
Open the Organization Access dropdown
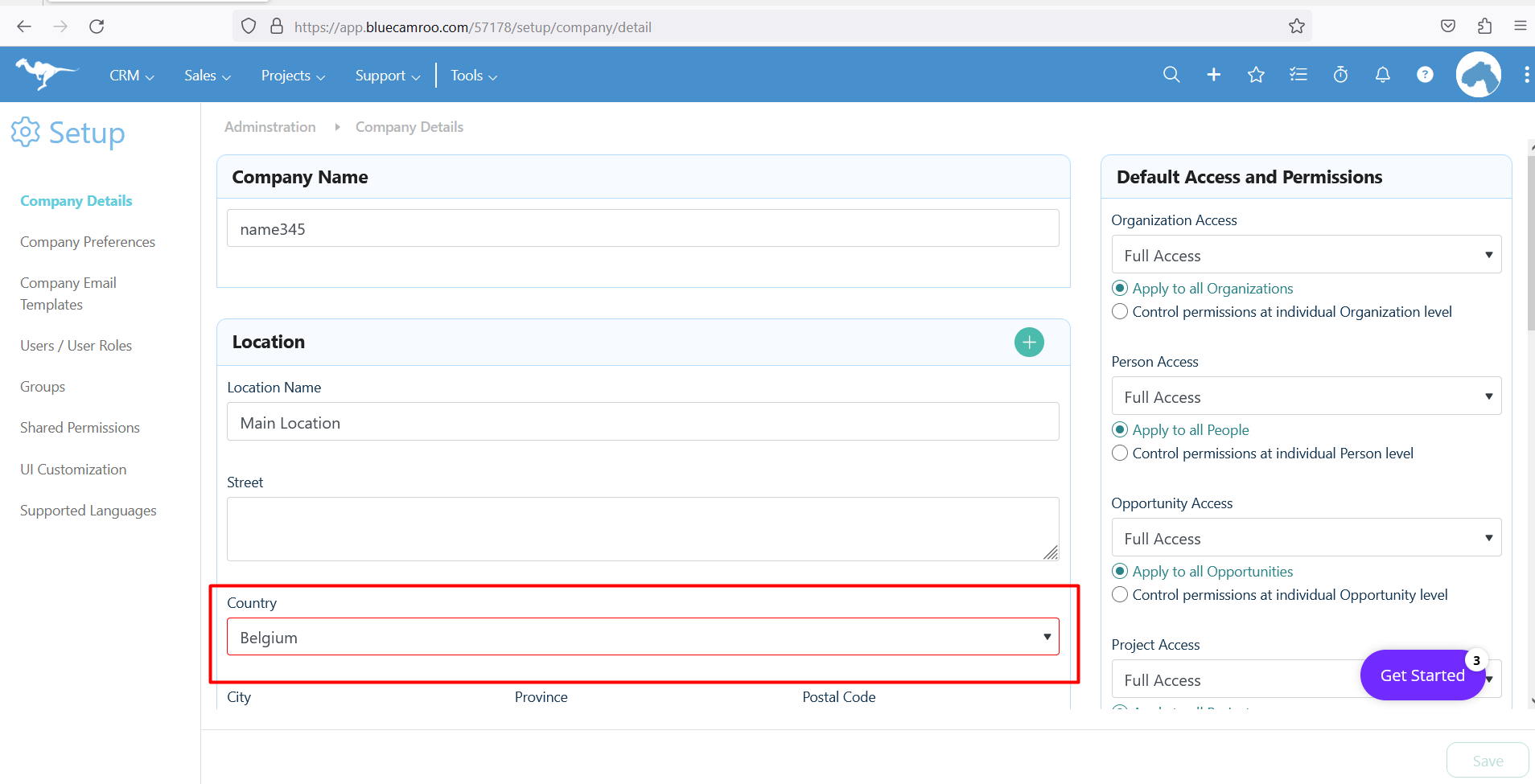[x=1307, y=255]
